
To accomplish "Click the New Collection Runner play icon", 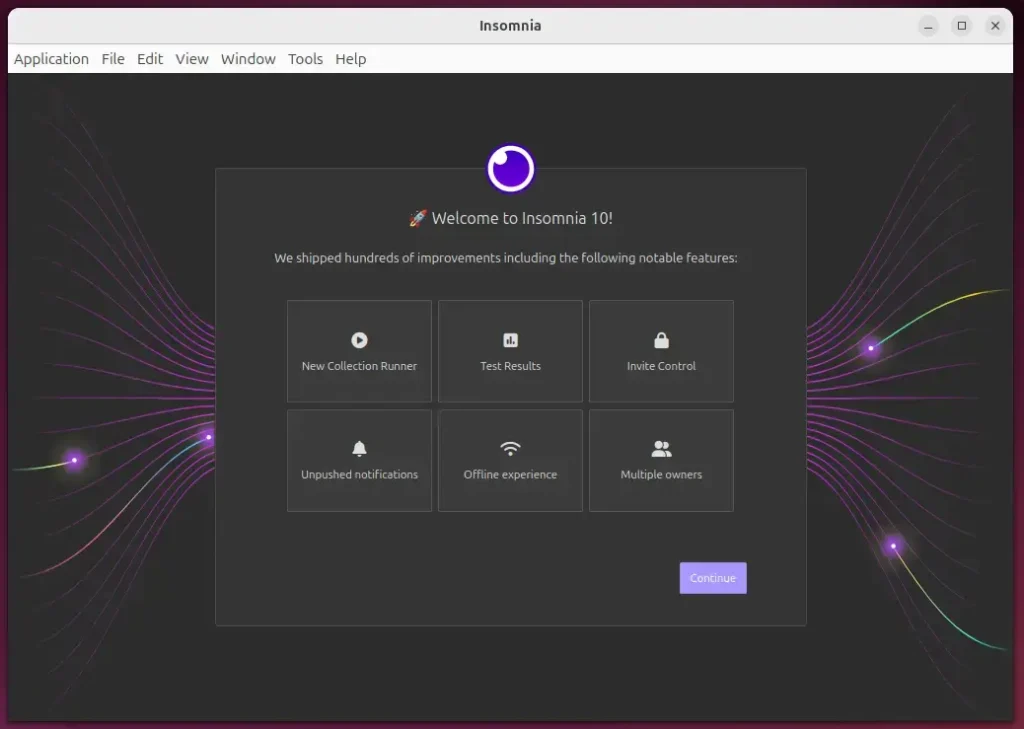I will click(x=359, y=340).
